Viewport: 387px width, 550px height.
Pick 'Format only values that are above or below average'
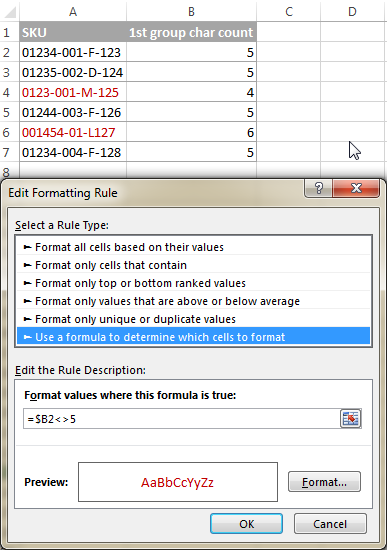193,301
